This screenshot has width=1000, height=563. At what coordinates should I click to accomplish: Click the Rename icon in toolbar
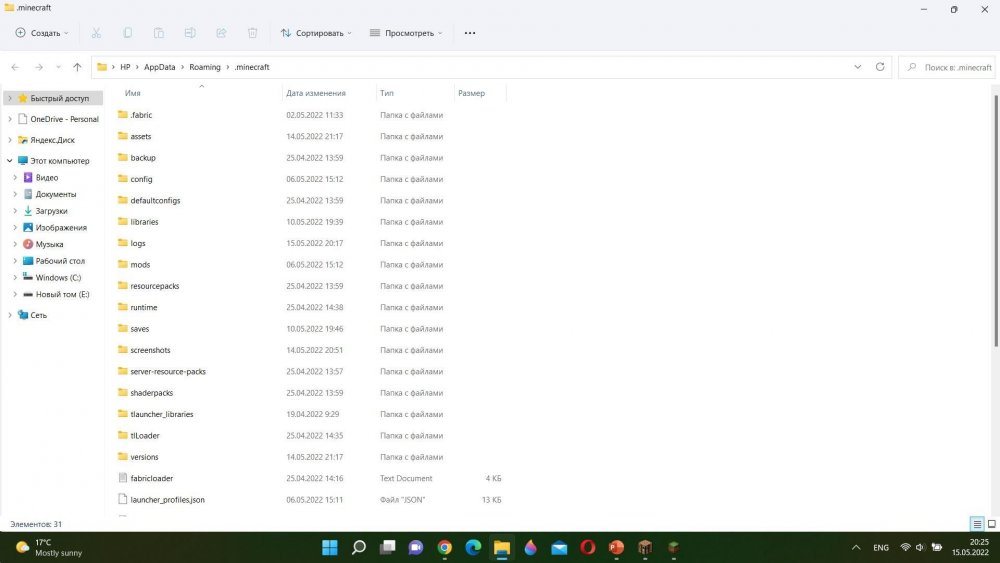click(190, 33)
